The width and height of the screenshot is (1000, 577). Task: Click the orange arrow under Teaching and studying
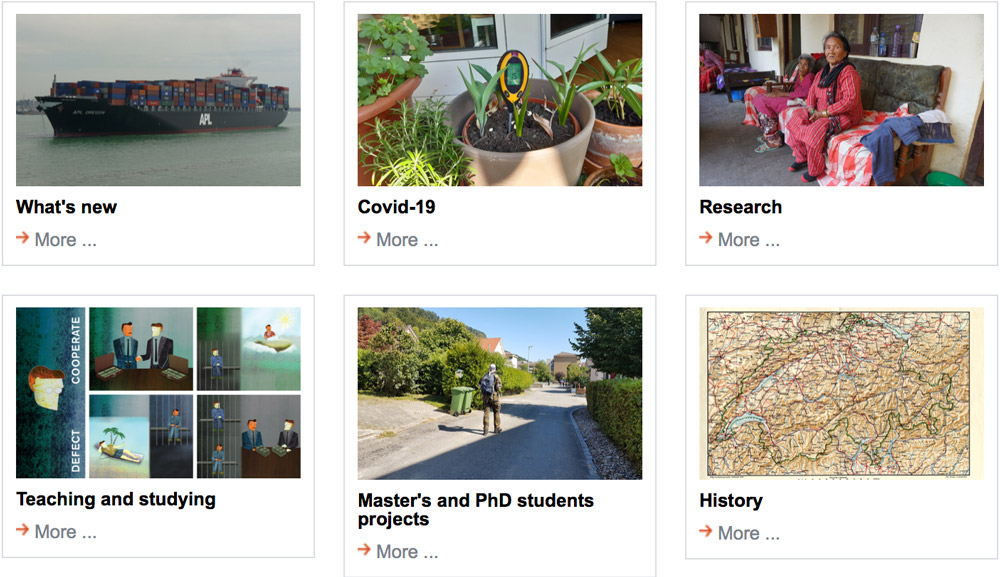point(23,530)
